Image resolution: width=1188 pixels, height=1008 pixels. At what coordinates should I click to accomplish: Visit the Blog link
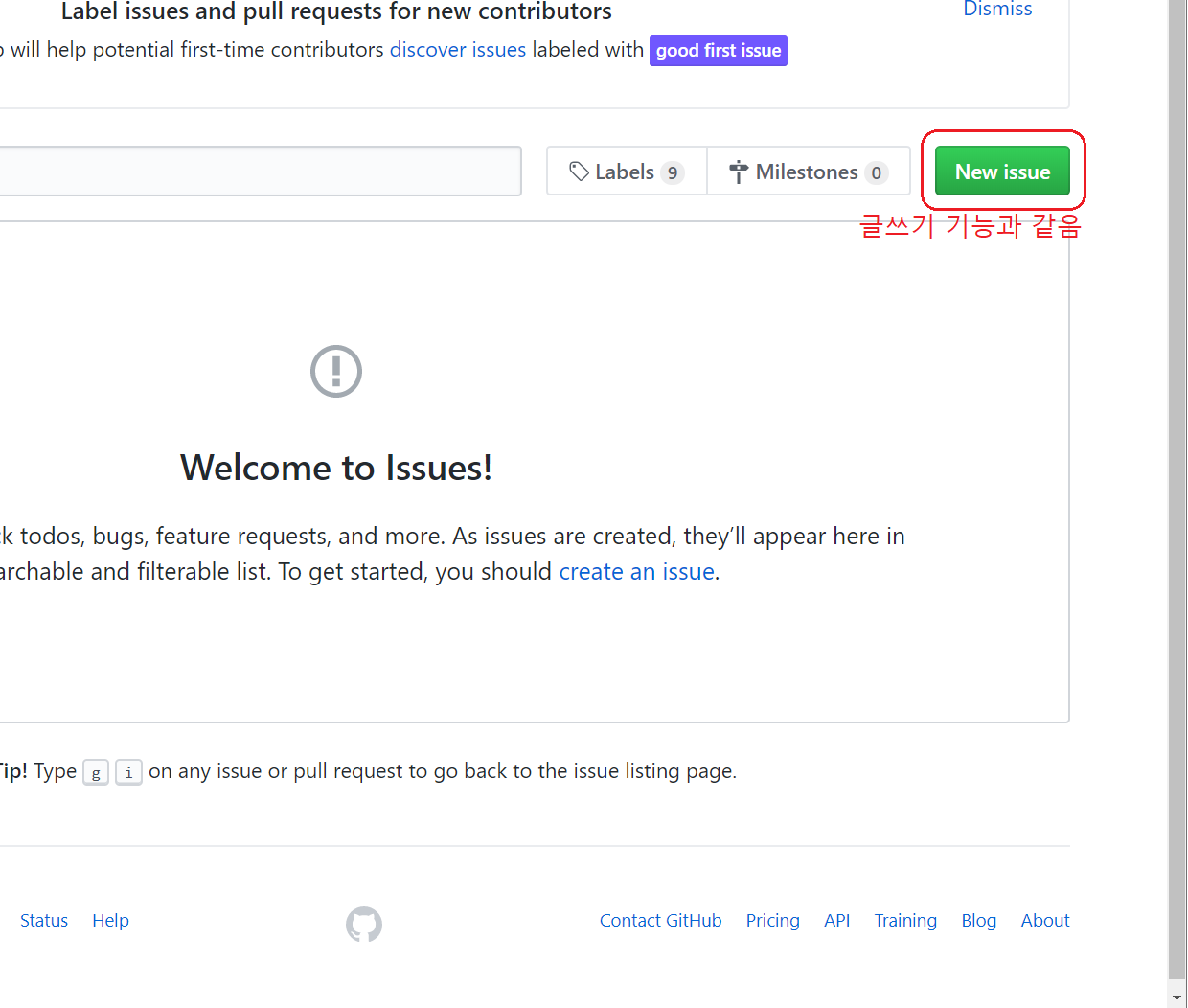point(978,920)
